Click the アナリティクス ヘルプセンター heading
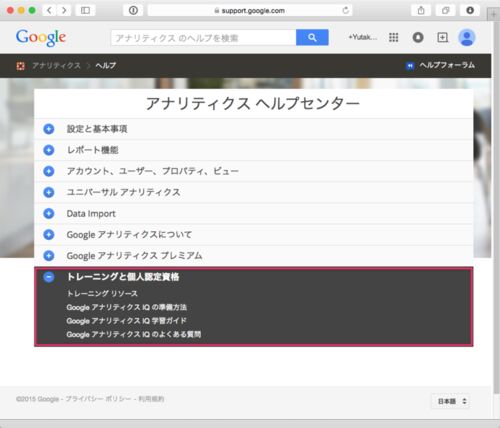500x428 pixels. coord(253,103)
